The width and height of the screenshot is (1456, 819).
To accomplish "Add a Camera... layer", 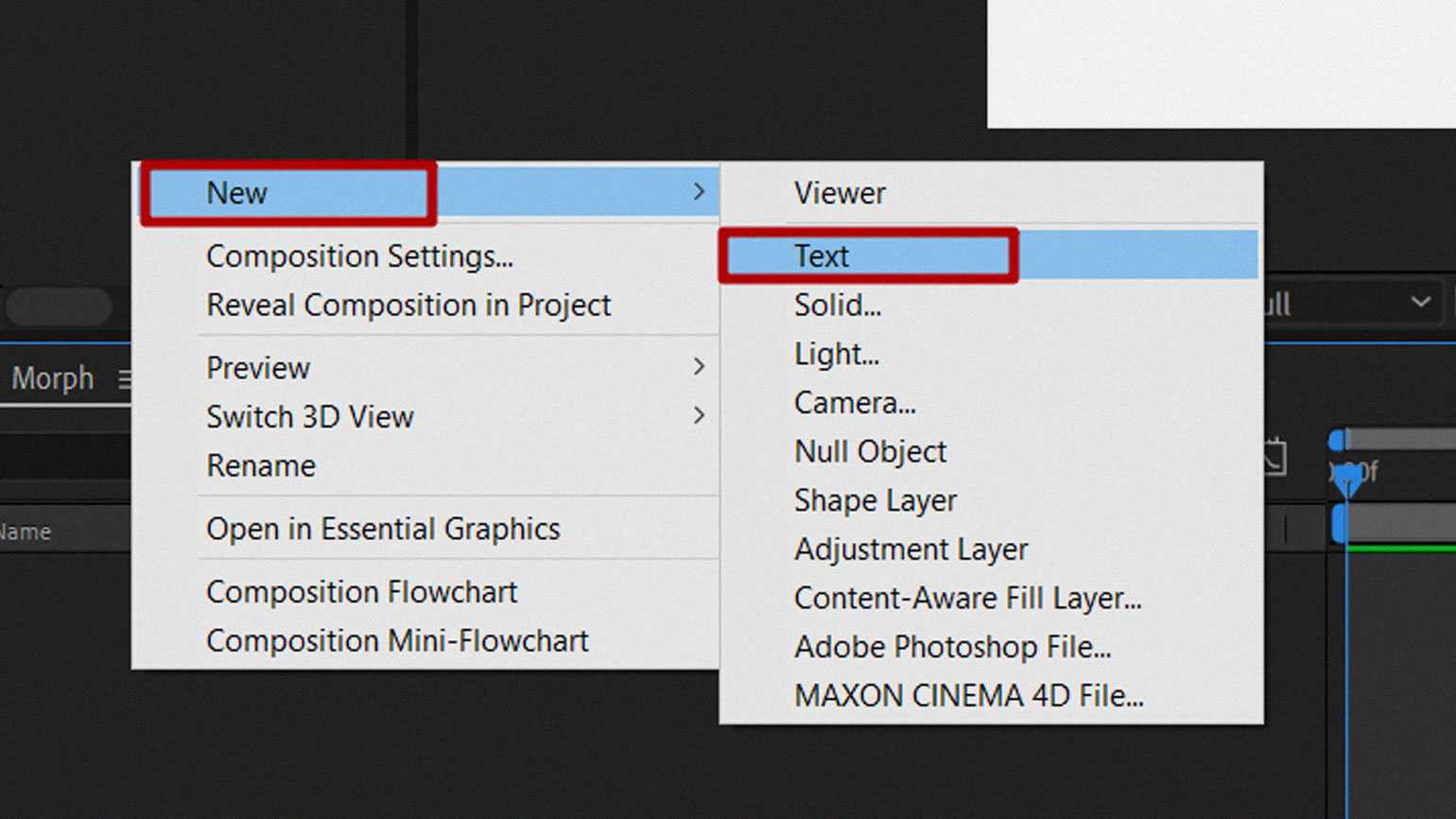I will [855, 403].
